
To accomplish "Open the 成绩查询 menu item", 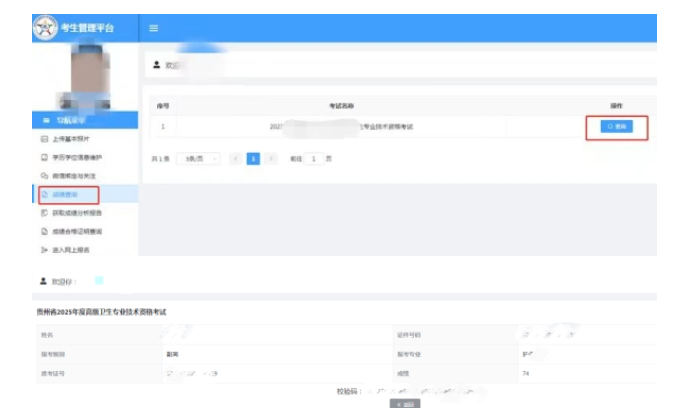I will pyautogui.click(x=66, y=194).
